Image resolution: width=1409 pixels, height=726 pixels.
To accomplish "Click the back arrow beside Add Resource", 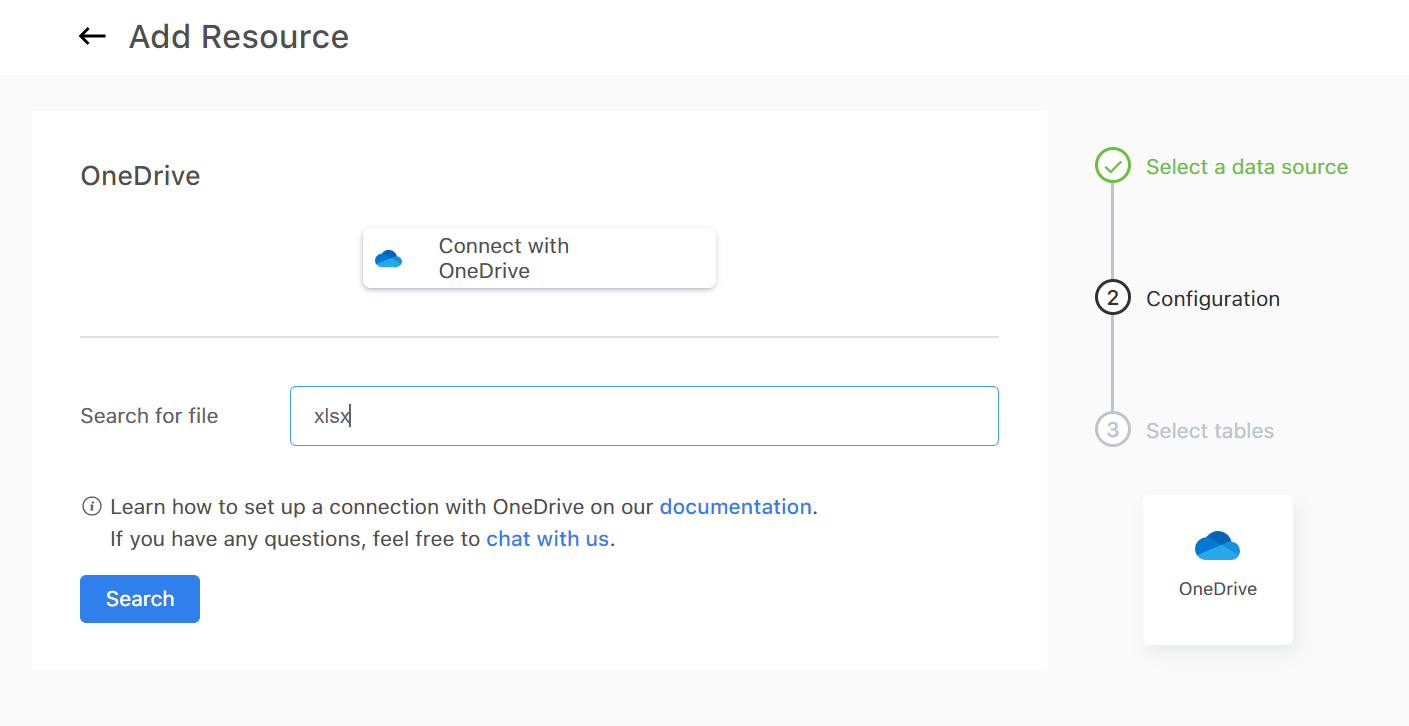I will coord(92,37).
